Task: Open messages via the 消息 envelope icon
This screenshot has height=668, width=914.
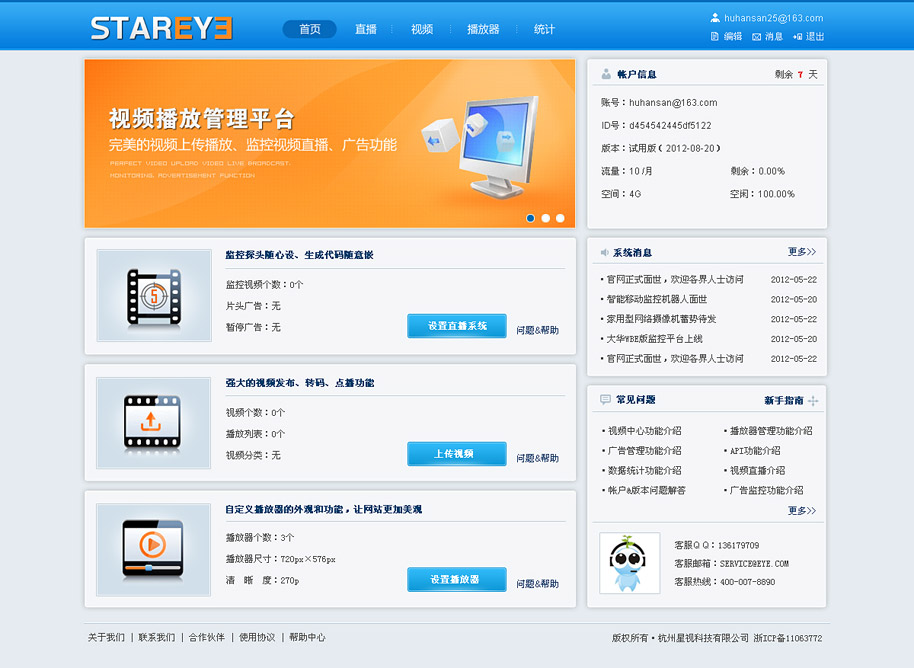Action: (x=756, y=37)
